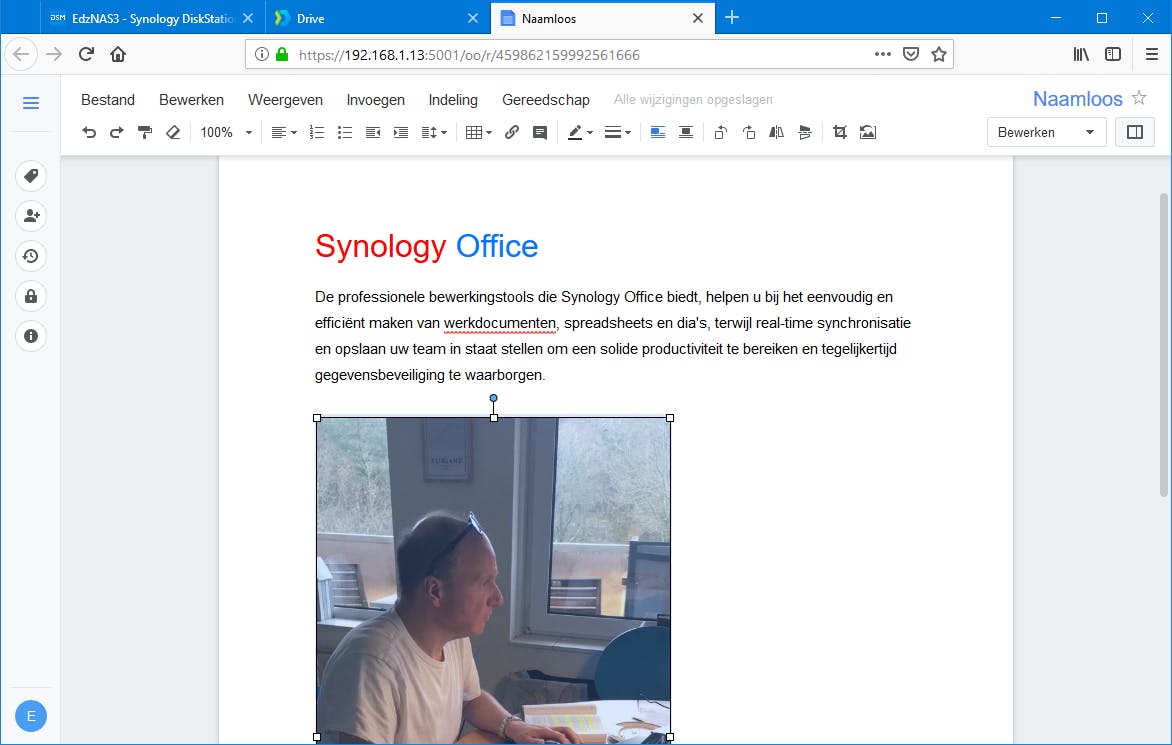1172x745 pixels.
Task: Insert a hyperlink
Action: click(x=512, y=132)
